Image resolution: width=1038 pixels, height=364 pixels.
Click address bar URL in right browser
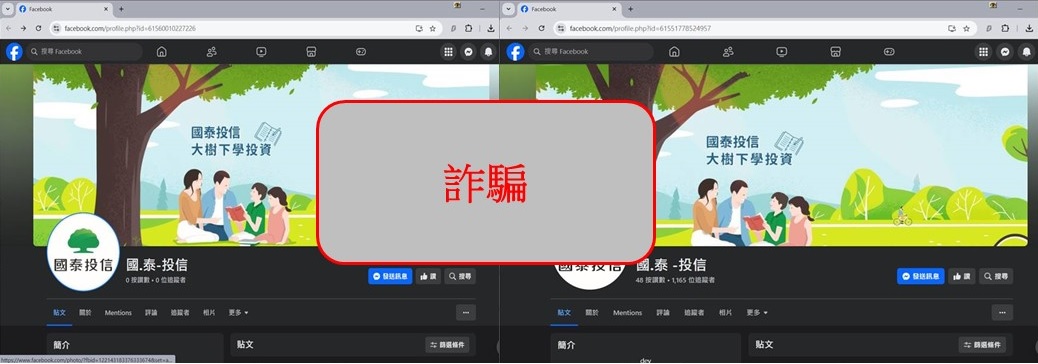click(x=640, y=28)
